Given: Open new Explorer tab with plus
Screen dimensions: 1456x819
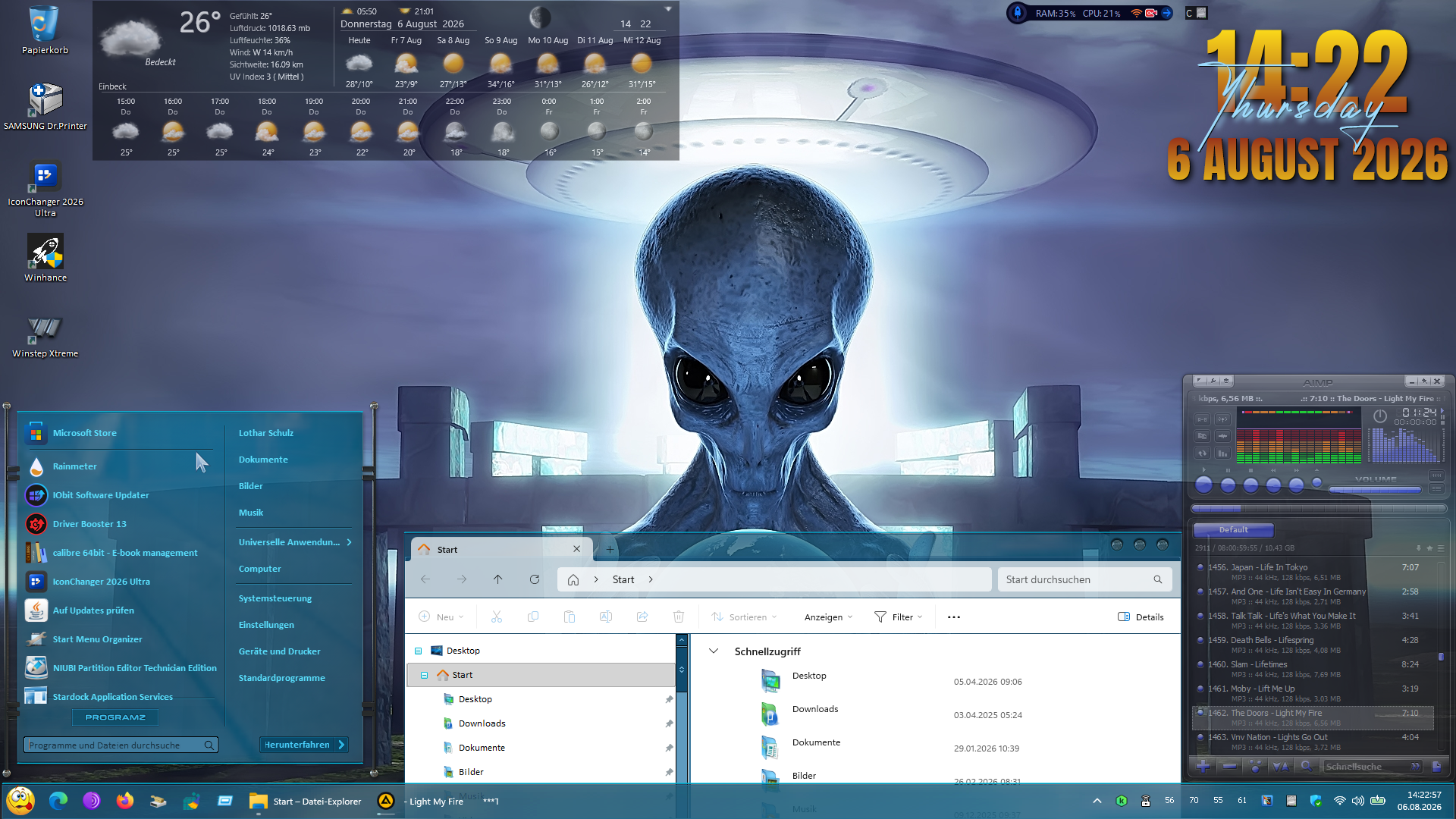Looking at the screenshot, I should [x=610, y=549].
